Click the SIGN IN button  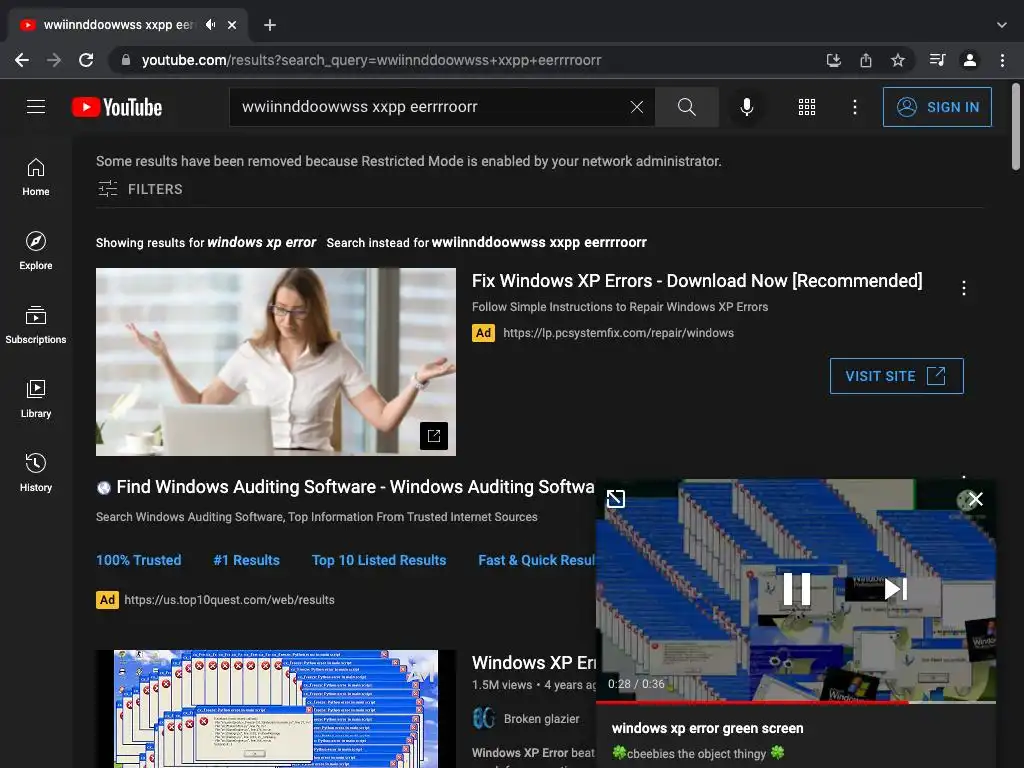[937, 107]
